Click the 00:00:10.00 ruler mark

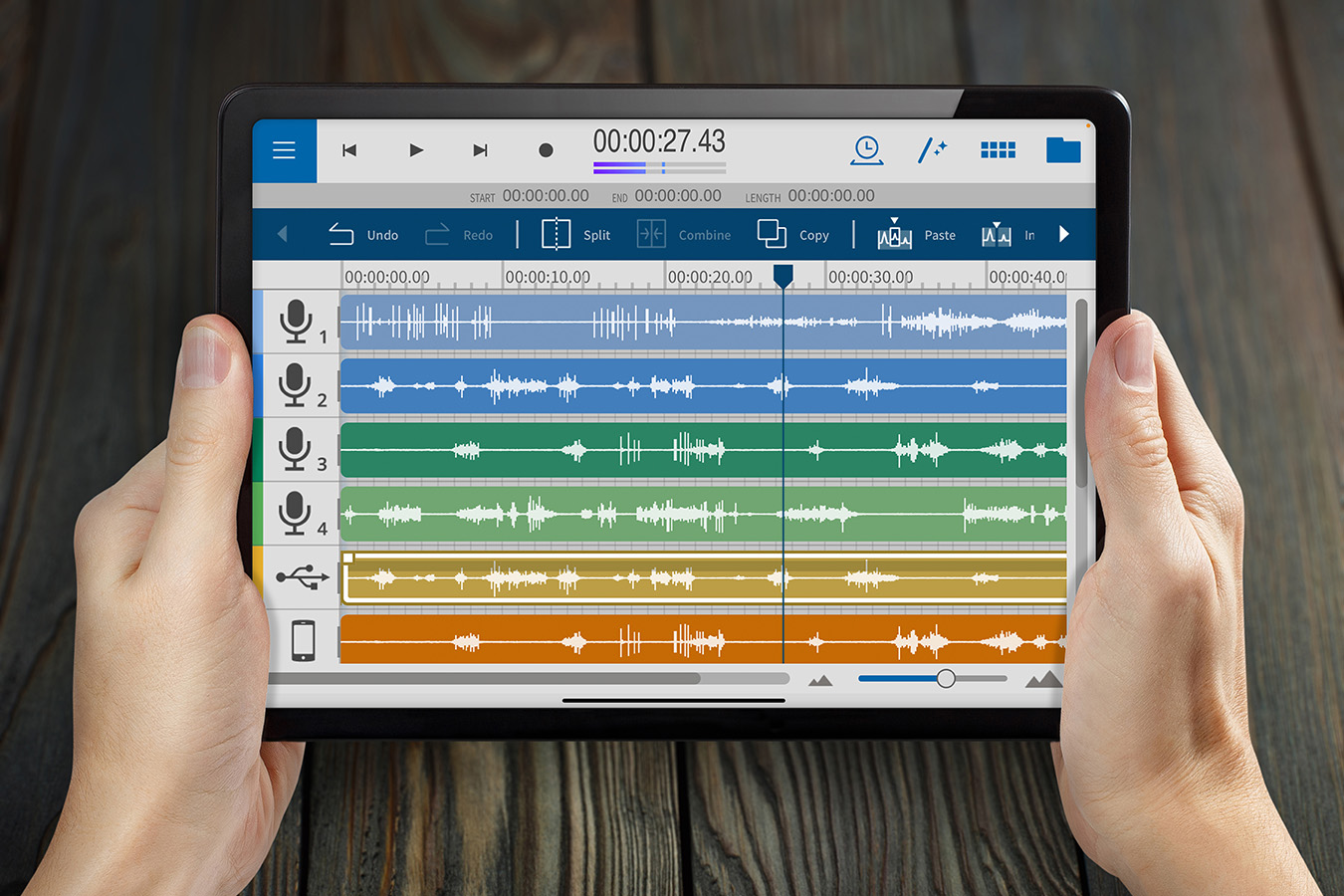(548, 277)
